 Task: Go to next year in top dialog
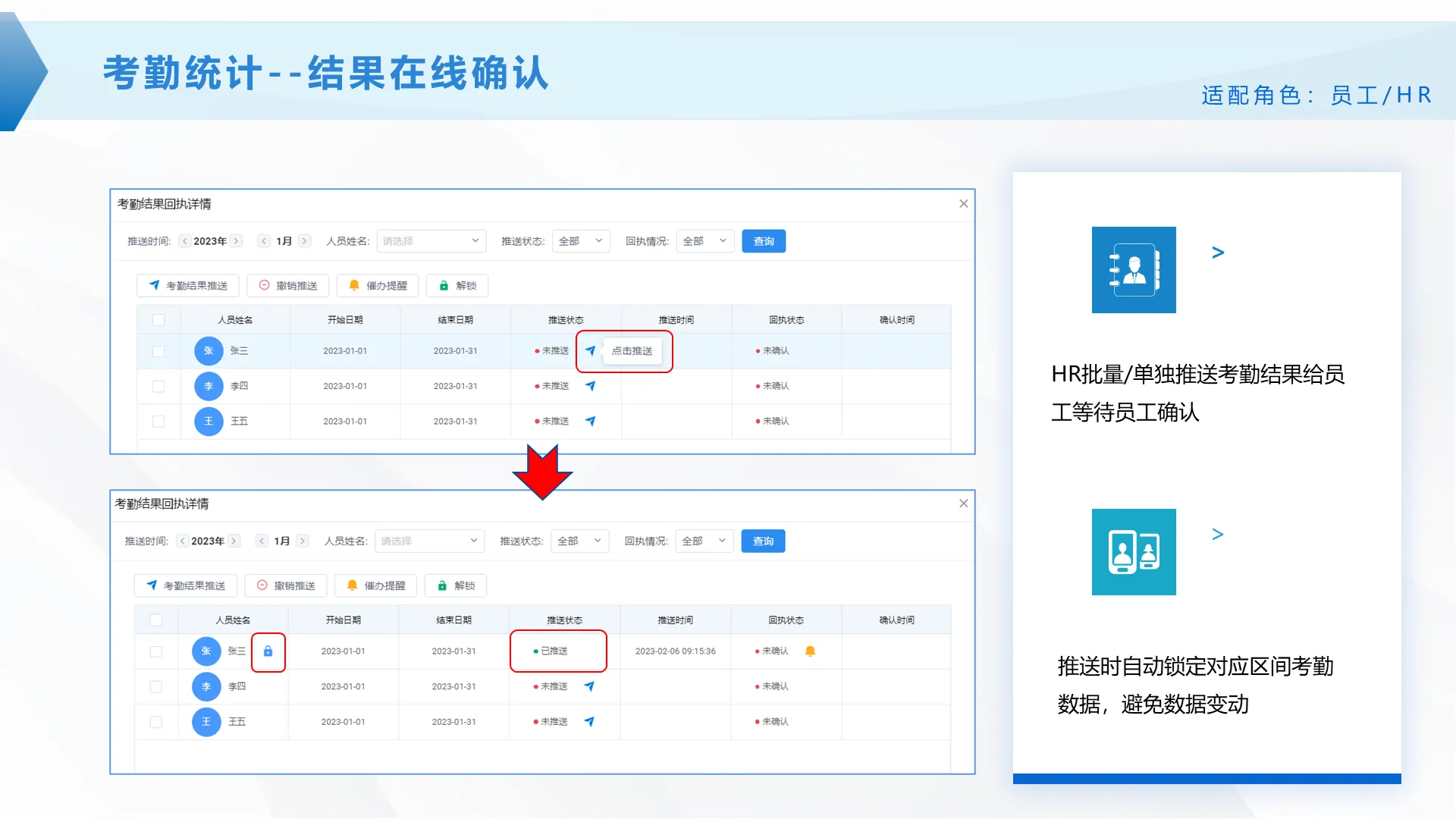(x=236, y=241)
